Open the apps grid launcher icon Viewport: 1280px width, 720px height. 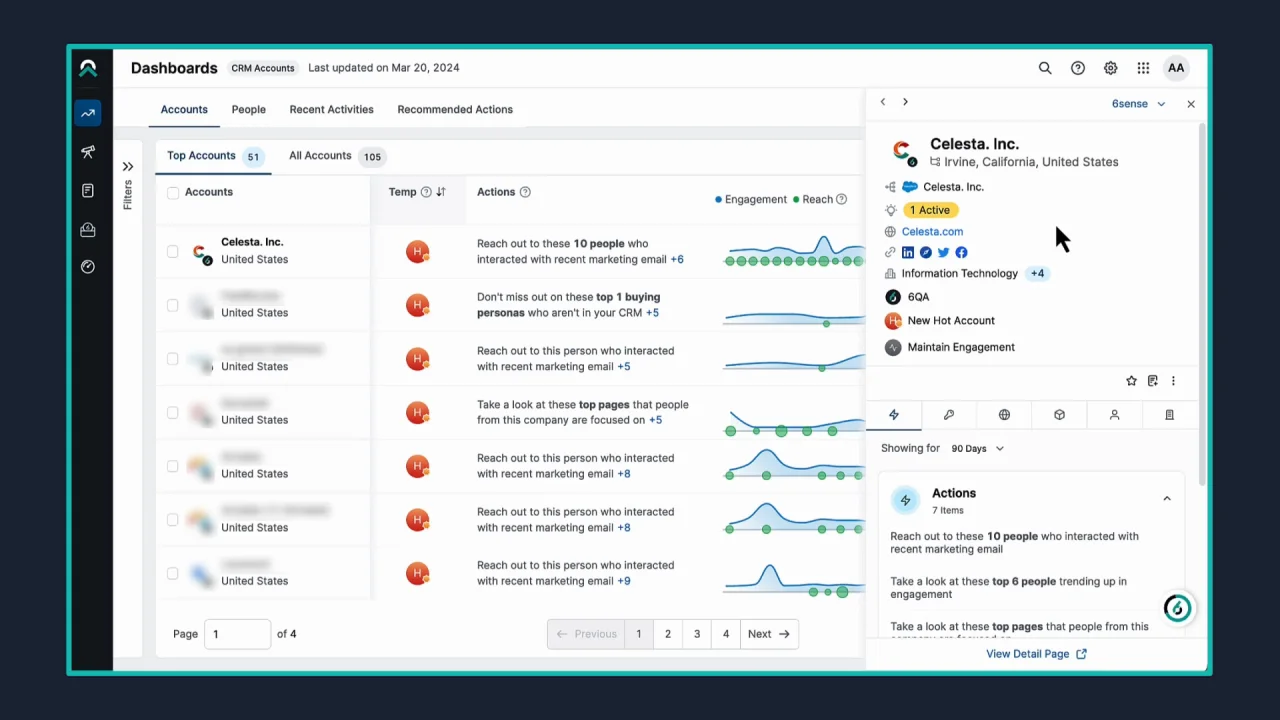[x=1143, y=68]
